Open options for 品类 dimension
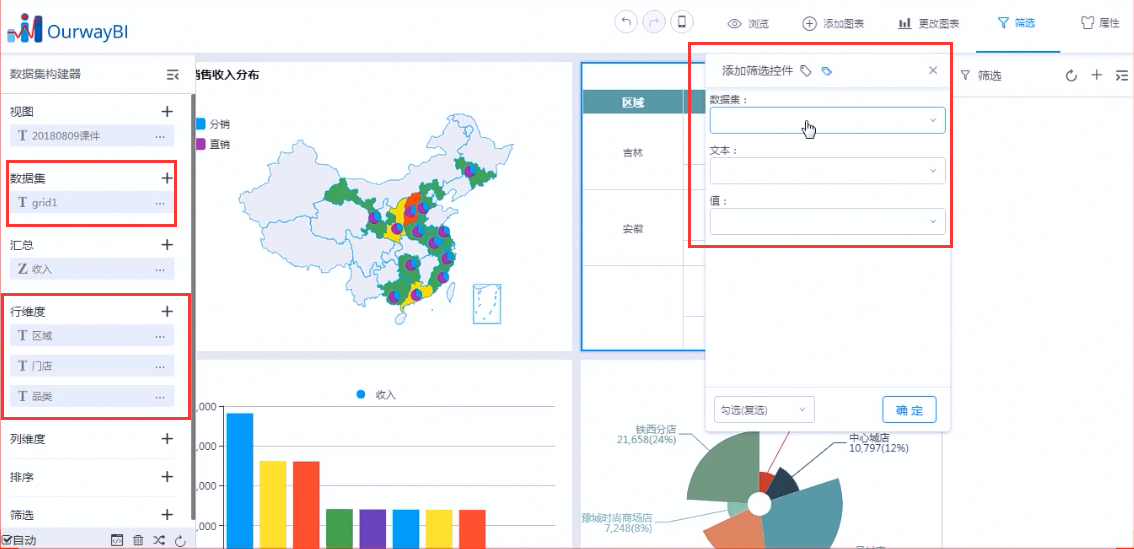1134x549 pixels. [160, 397]
